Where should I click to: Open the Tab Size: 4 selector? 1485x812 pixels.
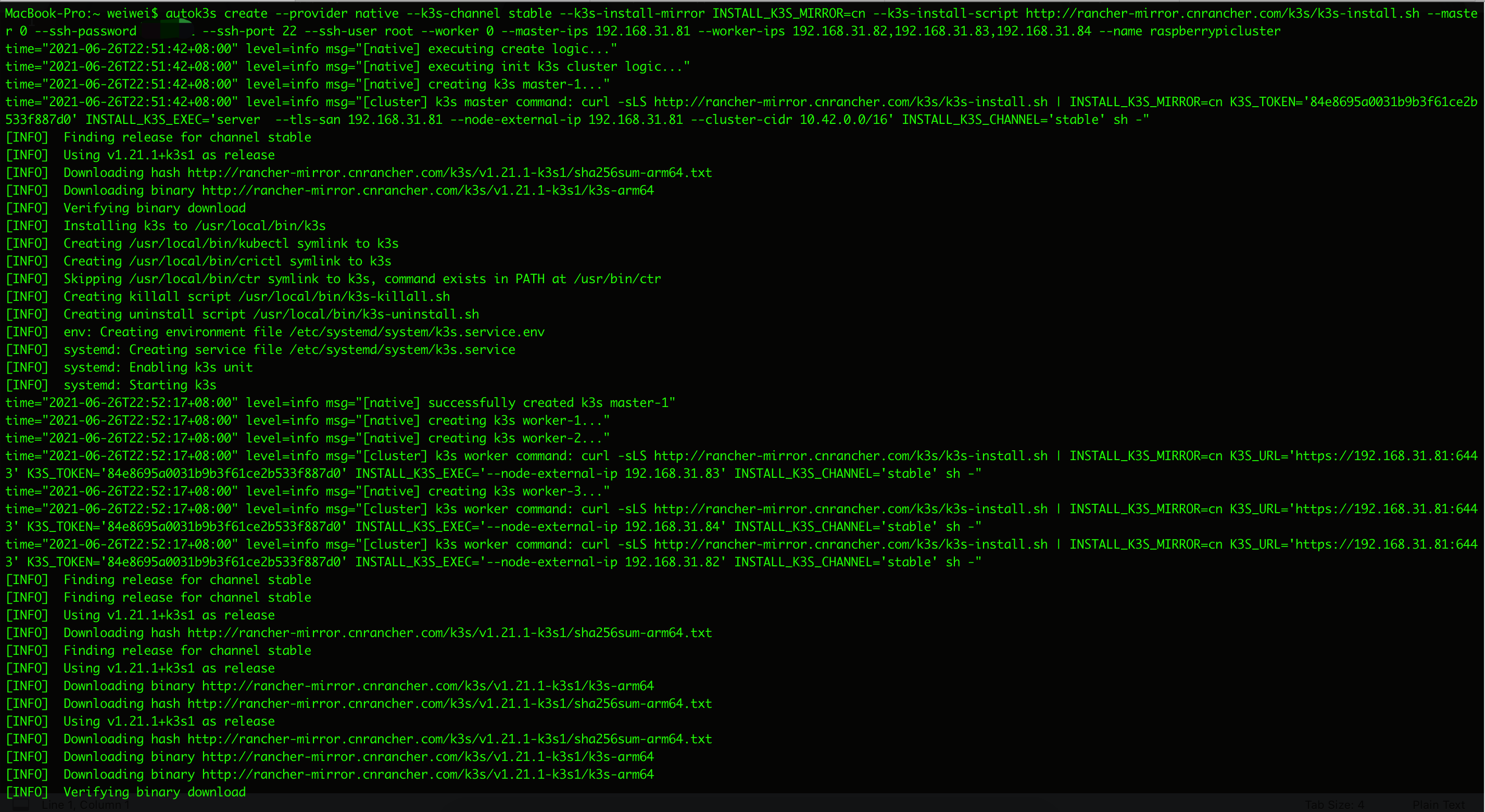tap(1335, 805)
